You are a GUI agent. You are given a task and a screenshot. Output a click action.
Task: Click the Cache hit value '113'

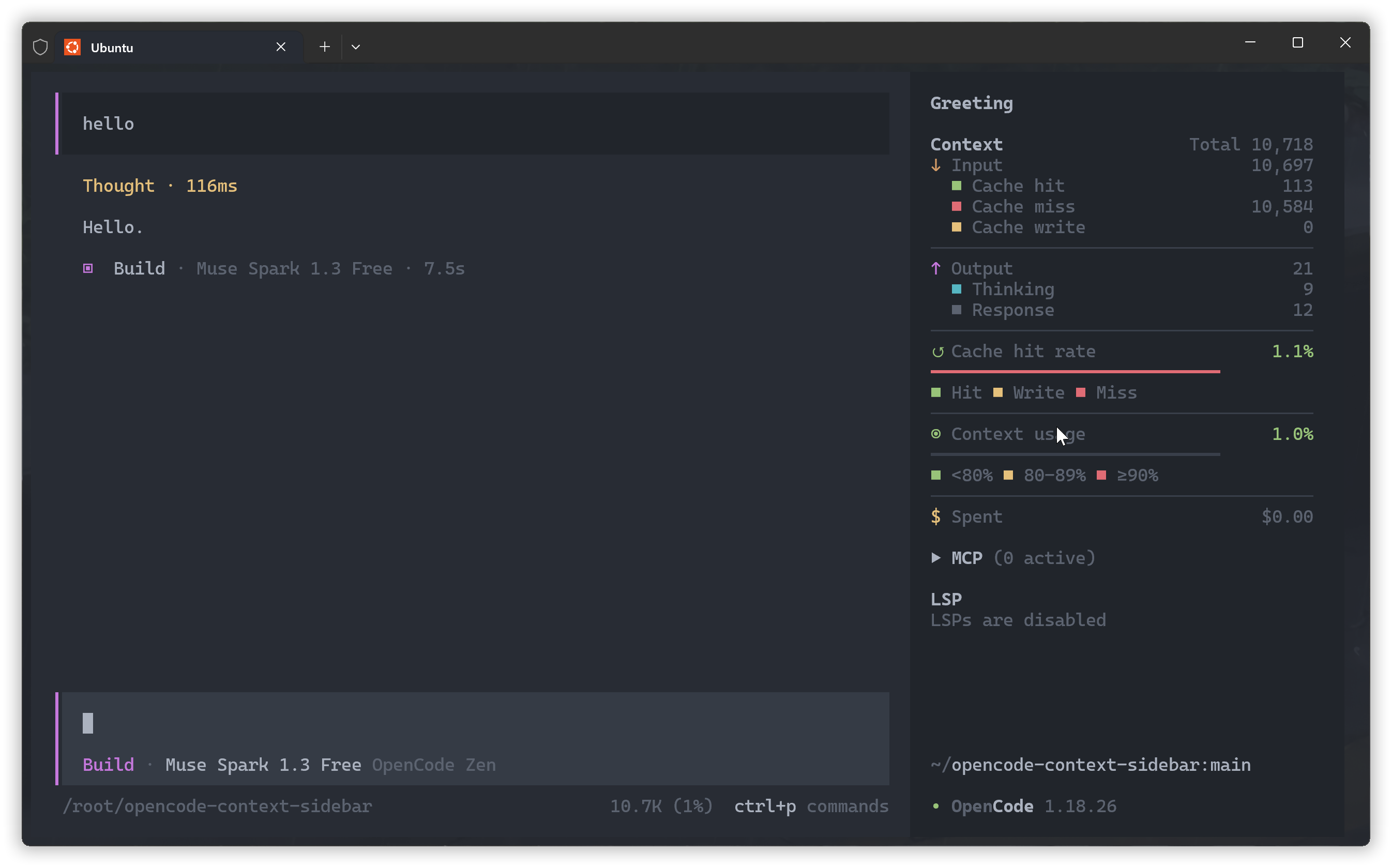tap(1298, 186)
